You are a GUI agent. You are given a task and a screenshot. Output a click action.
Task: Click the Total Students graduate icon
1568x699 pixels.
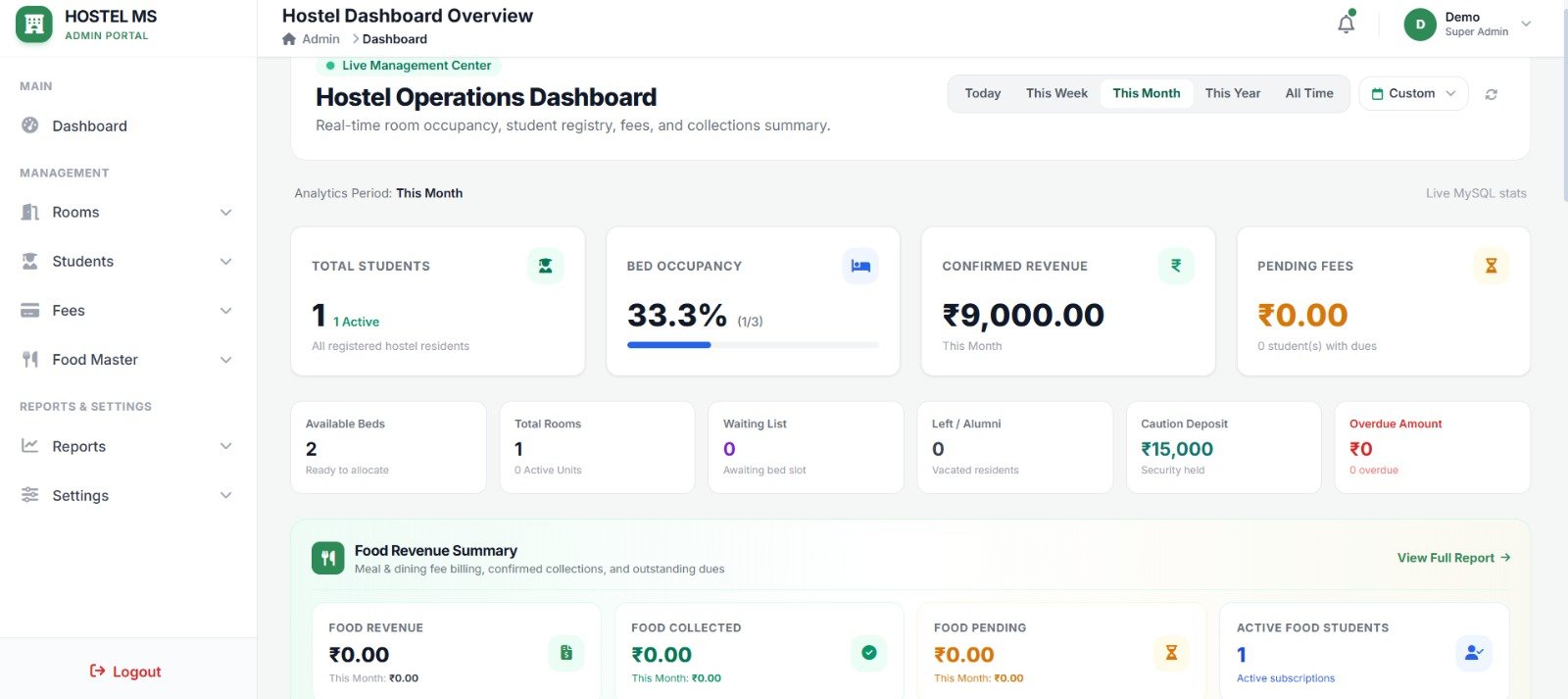(x=546, y=266)
